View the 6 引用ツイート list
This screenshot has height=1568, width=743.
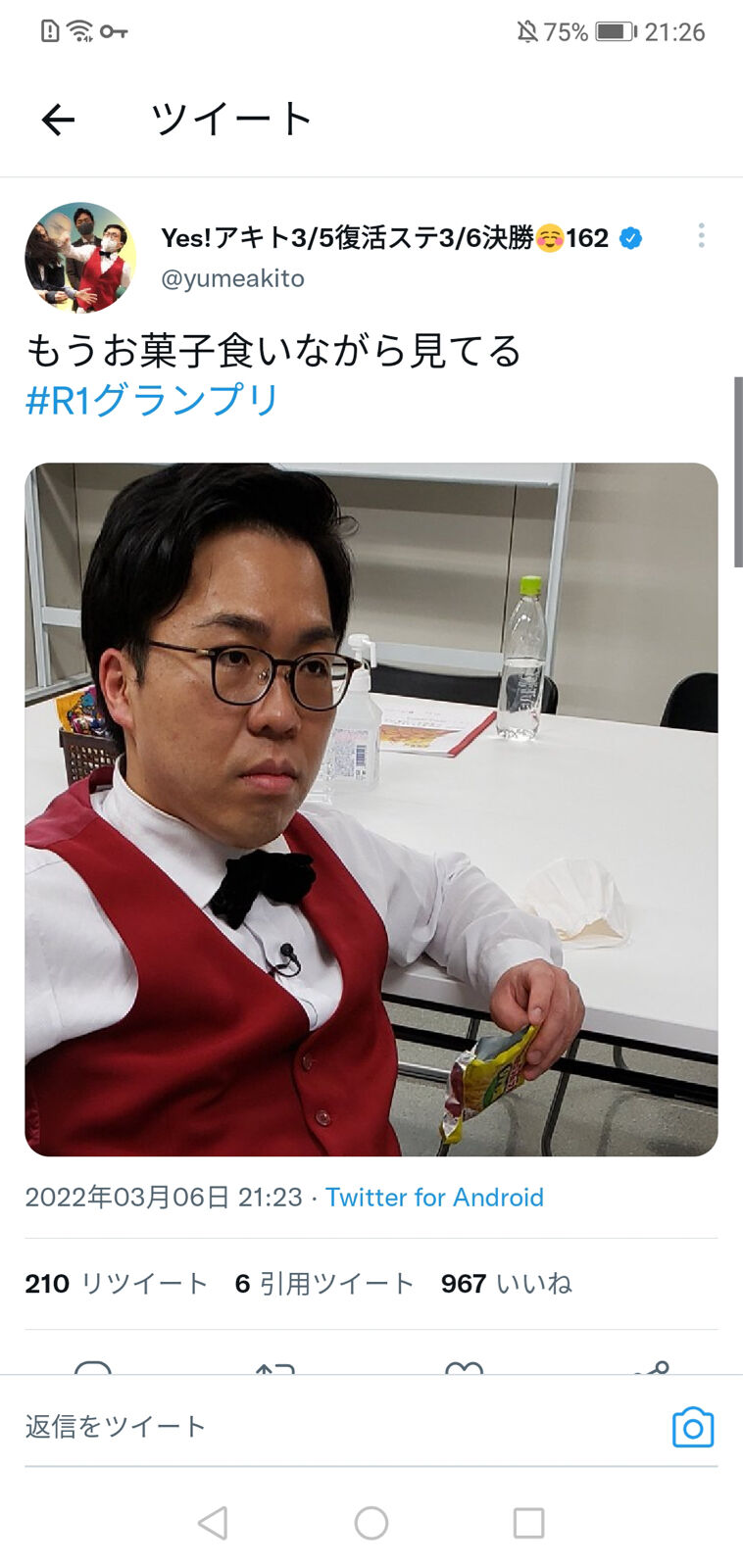(x=324, y=1284)
